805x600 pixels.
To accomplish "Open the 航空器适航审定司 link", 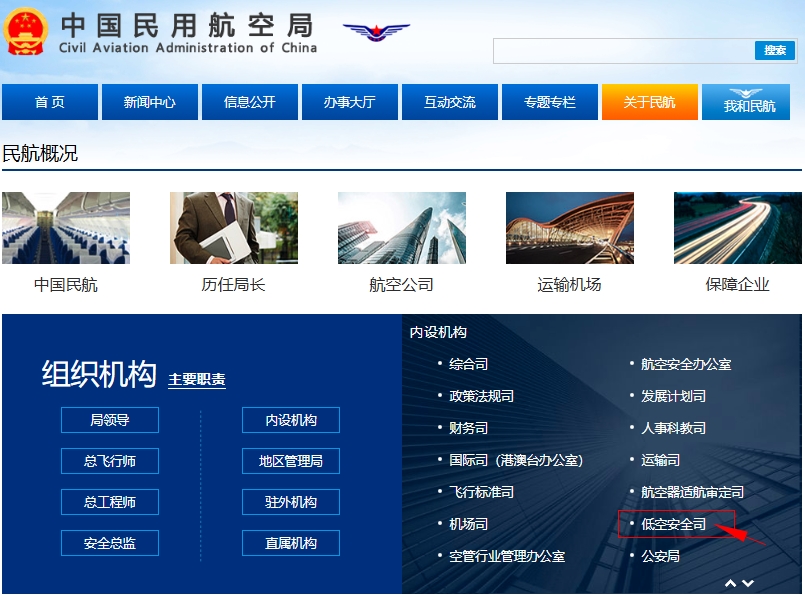I will [x=692, y=492].
